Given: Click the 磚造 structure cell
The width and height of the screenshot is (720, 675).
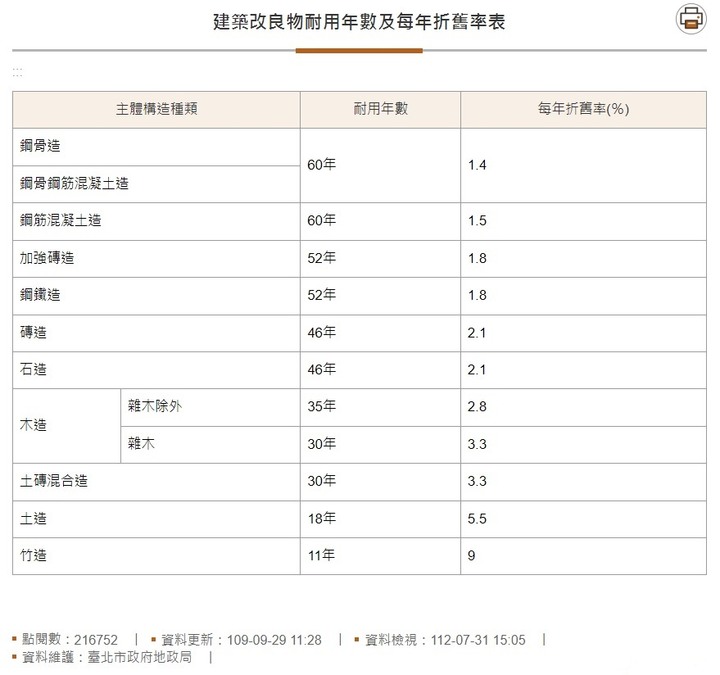Looking at the screenshot, I should click(x=157, y=333).
